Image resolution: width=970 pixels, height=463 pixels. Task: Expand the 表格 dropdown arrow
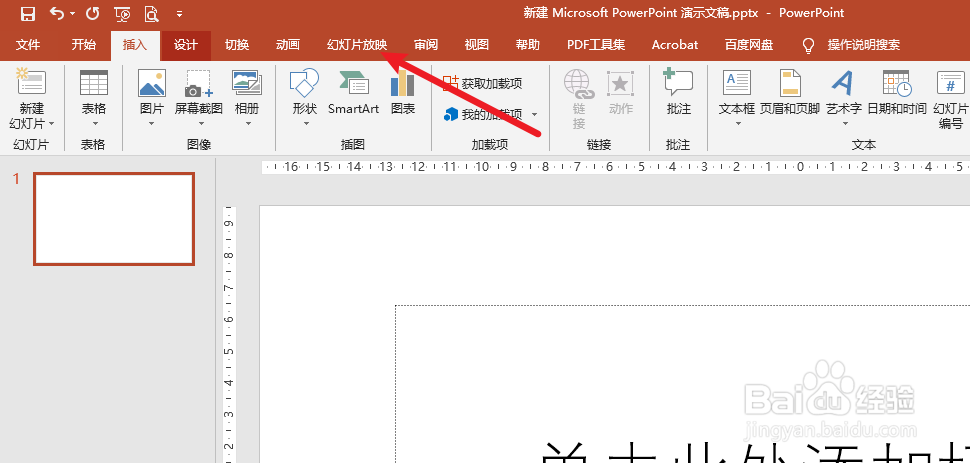coord(95,123)
